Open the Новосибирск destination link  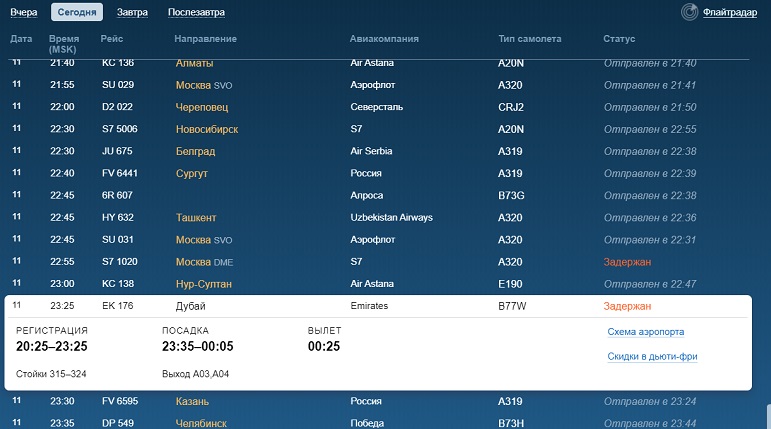[207, 129]
